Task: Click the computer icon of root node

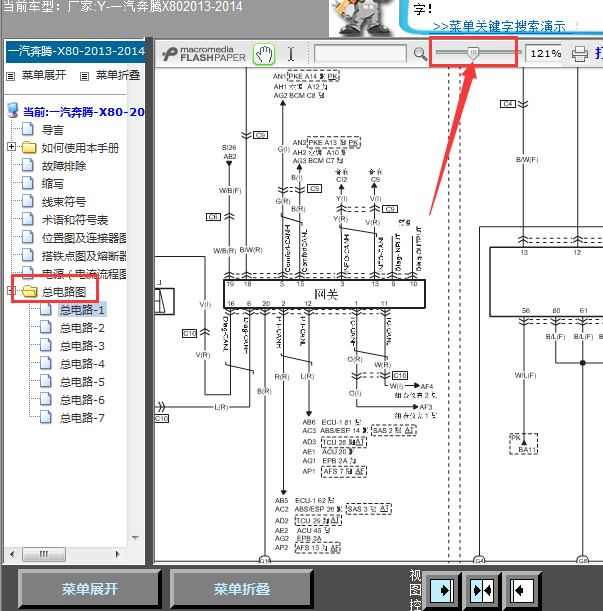Action: pos(13,110)
